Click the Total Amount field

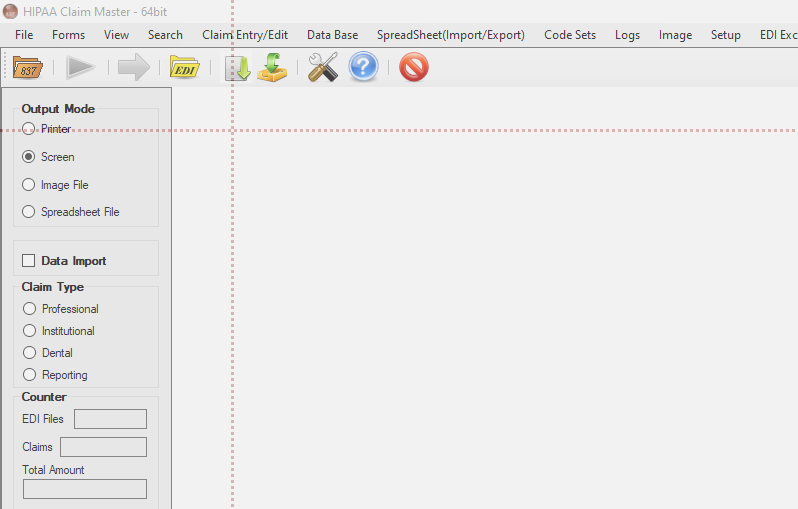pyautogui.click(x=85, y=489)
